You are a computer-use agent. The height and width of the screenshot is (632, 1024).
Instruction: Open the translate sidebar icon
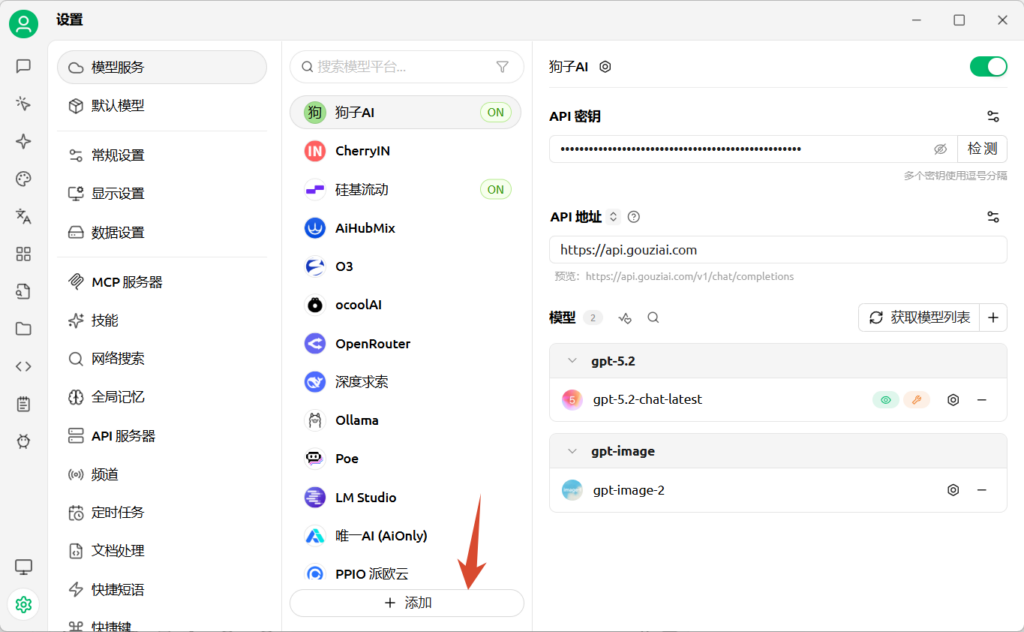click(24, 216)
